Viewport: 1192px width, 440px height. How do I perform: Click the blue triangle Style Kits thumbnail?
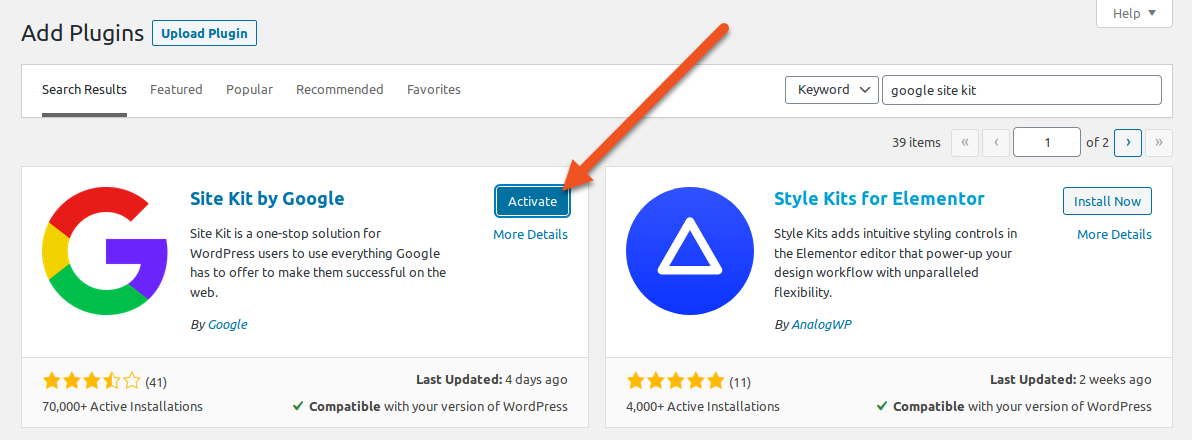(x=690, y=249)
